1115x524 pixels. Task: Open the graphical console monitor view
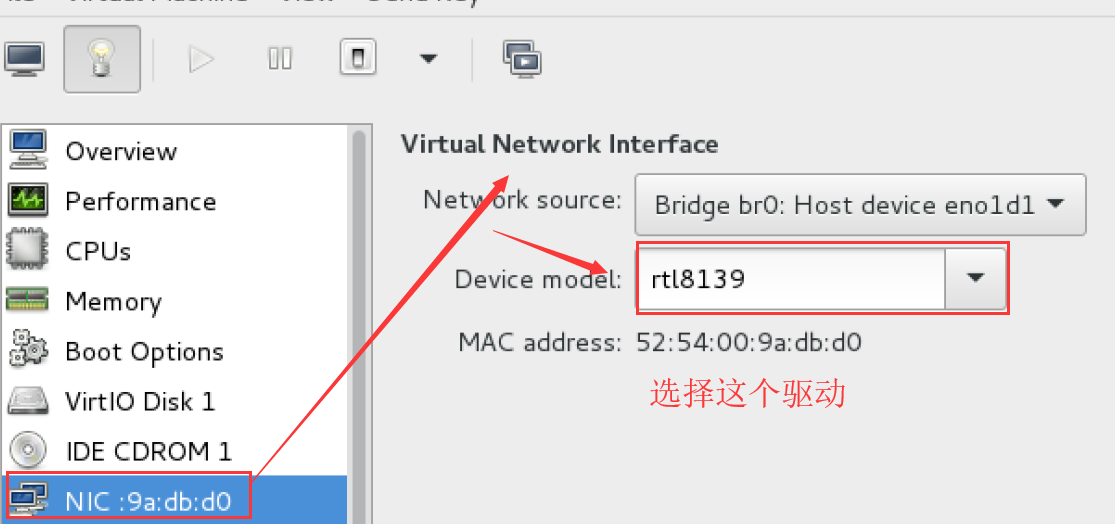click(x=24, y=59)
